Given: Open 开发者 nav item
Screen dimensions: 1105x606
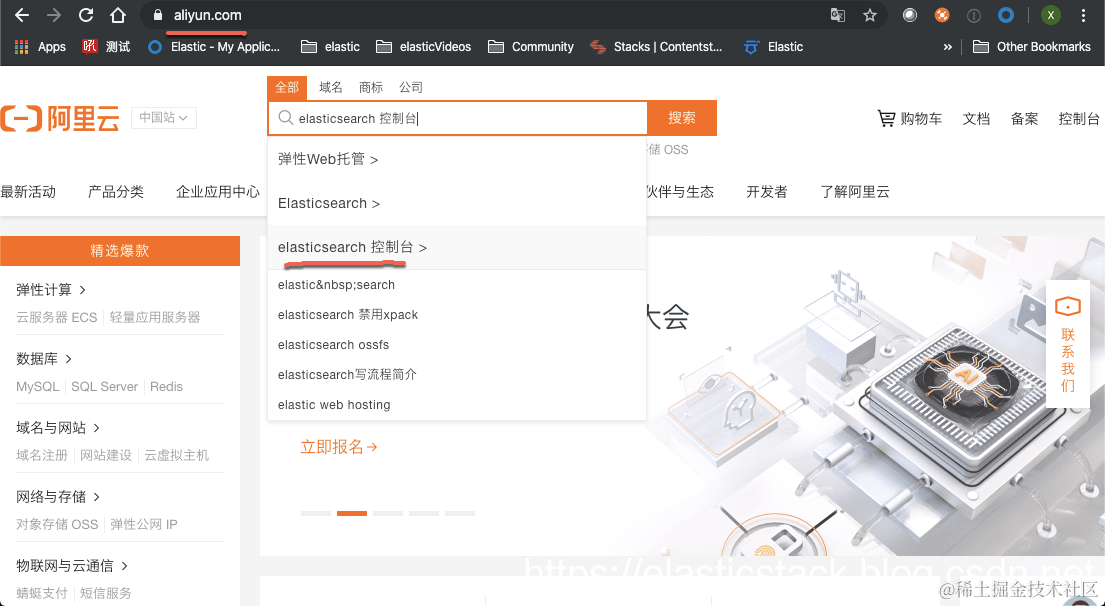Looking at the screenshot, I should [x=767, y=192].
